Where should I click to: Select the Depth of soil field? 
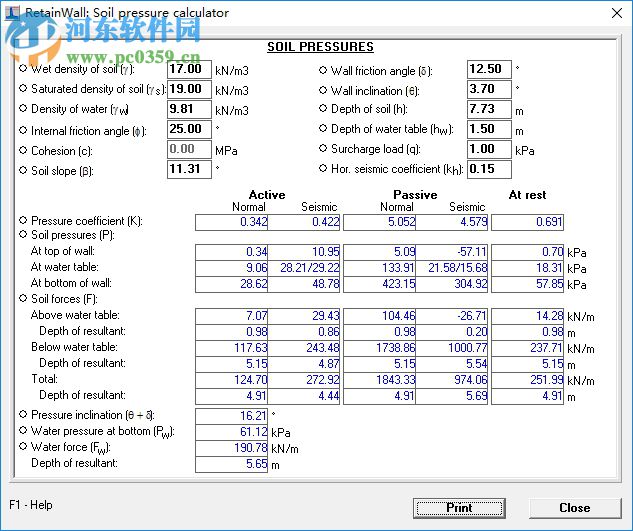click(x=489, y=109)
